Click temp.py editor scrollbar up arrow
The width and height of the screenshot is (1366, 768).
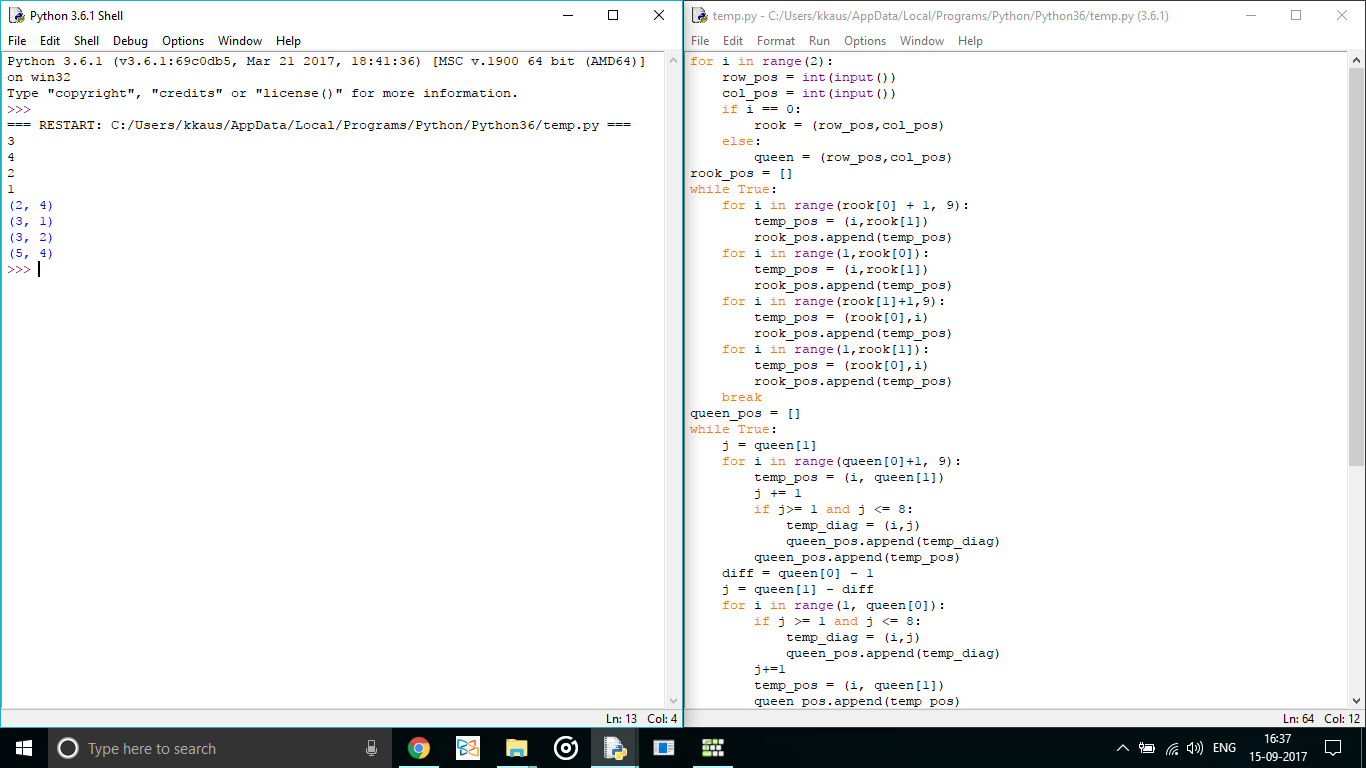pyautogui.click(x=1357, y=60)
